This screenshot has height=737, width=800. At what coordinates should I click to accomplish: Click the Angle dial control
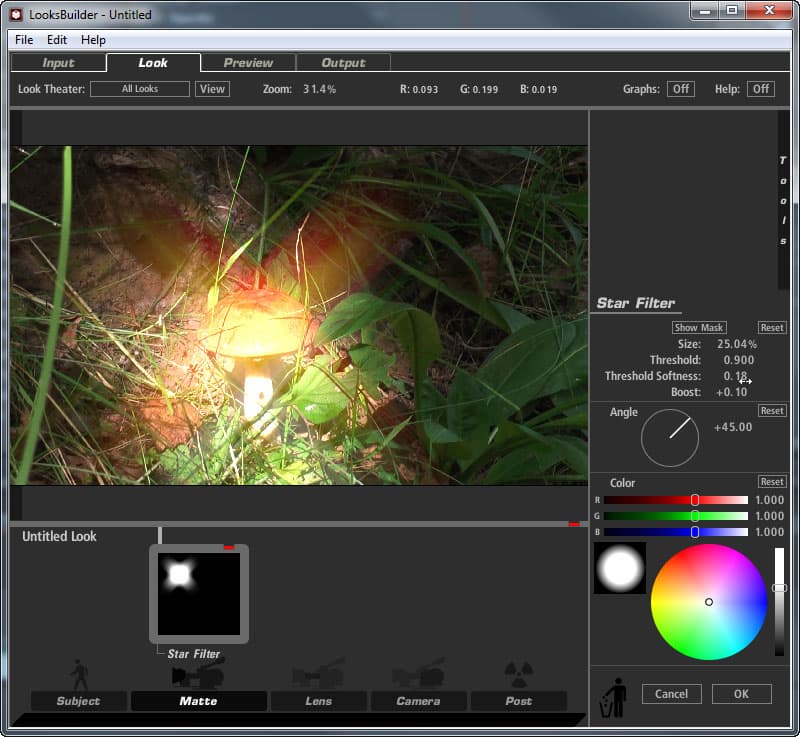(x=669, y=438)
